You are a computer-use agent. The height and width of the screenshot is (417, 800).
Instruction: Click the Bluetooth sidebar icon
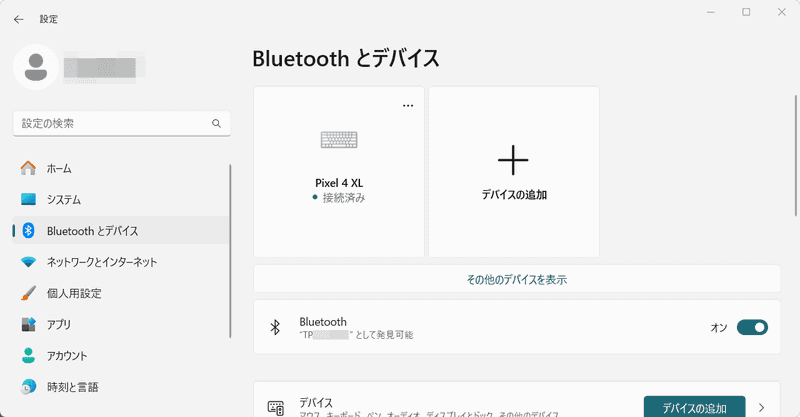pyautogui.click(x=28, y=231)
